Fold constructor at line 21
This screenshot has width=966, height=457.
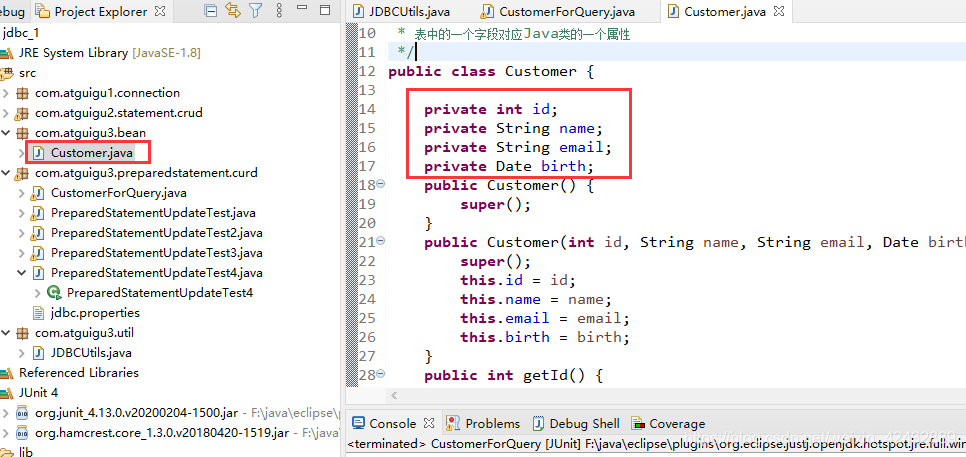[381, 241]
